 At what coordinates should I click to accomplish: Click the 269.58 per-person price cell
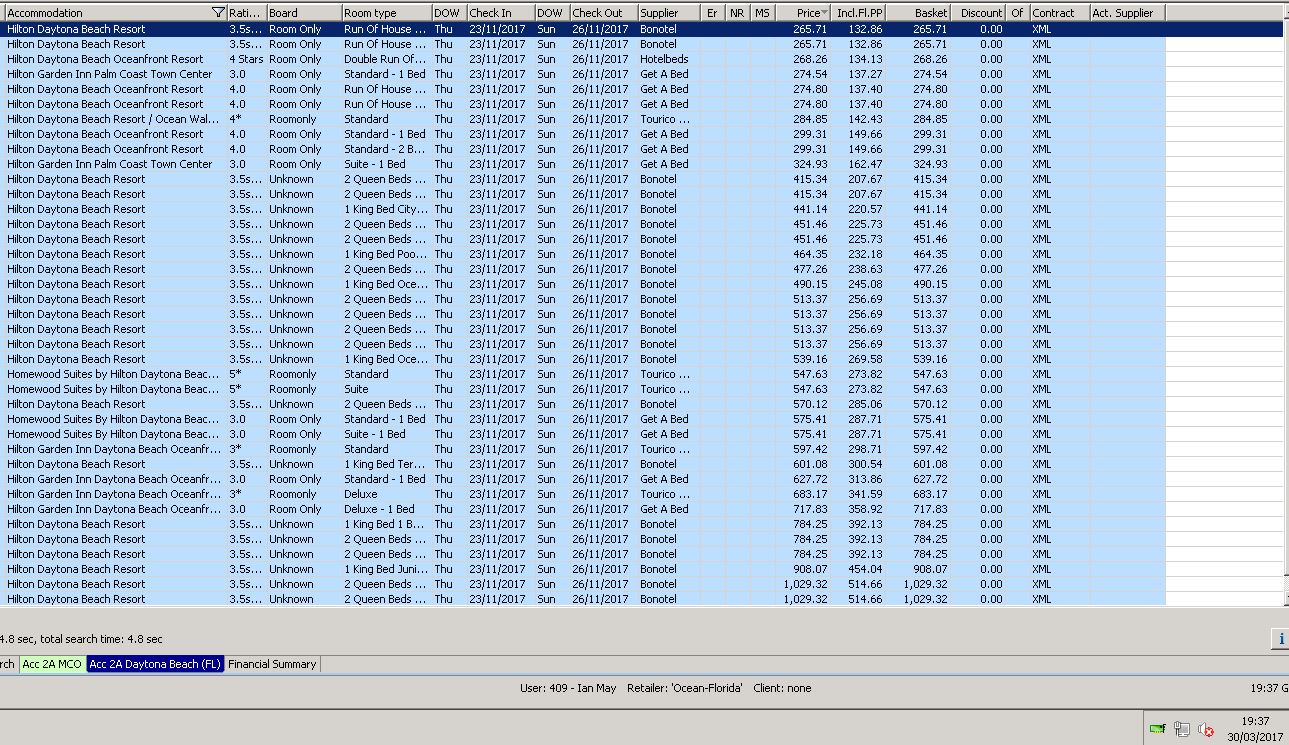(859, 359)
